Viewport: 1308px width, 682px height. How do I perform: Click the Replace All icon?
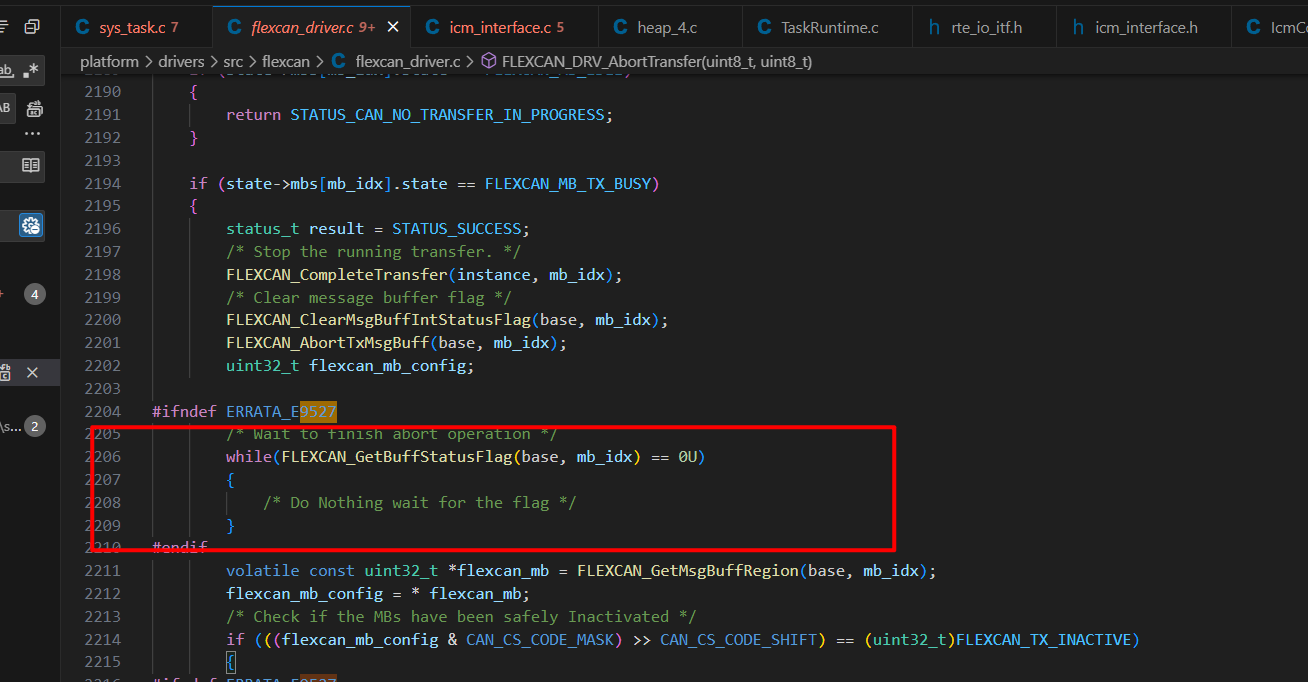pyautogui.click(x=35, y=107)
